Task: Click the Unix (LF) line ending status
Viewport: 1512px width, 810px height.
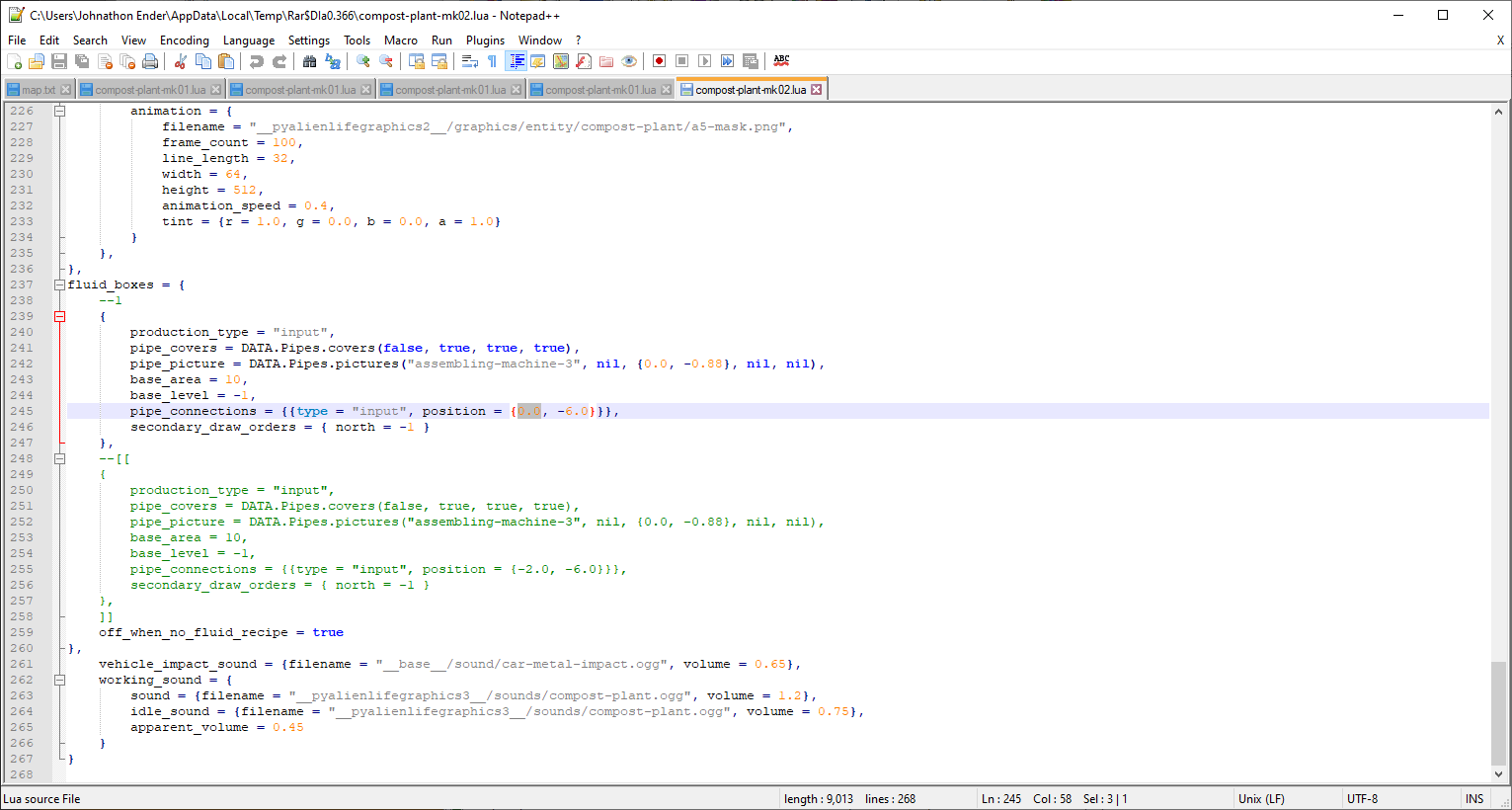Action: tap(1262, 799)
